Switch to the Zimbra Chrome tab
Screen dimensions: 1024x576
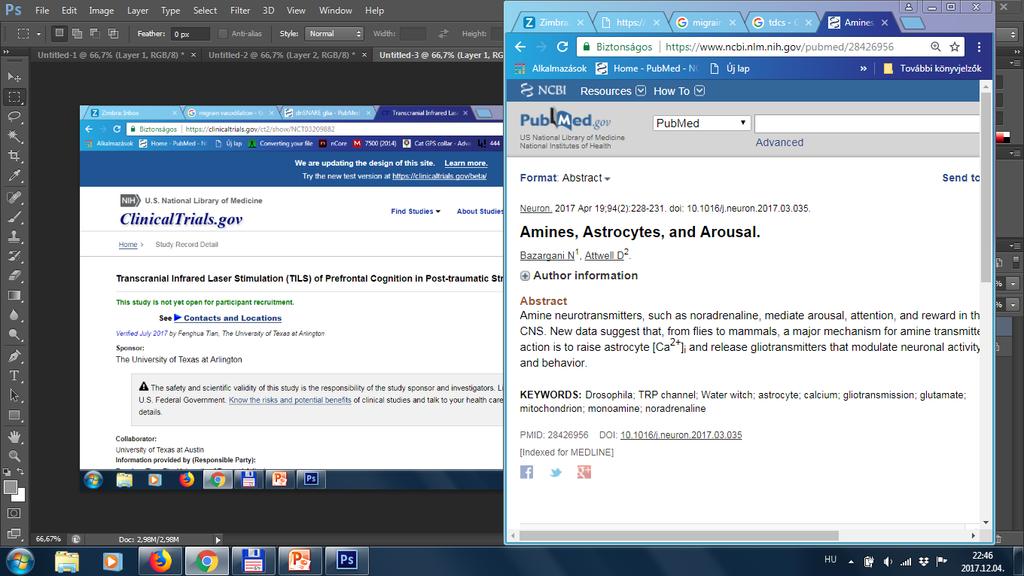pyautogui.click(x=554, y=22)
